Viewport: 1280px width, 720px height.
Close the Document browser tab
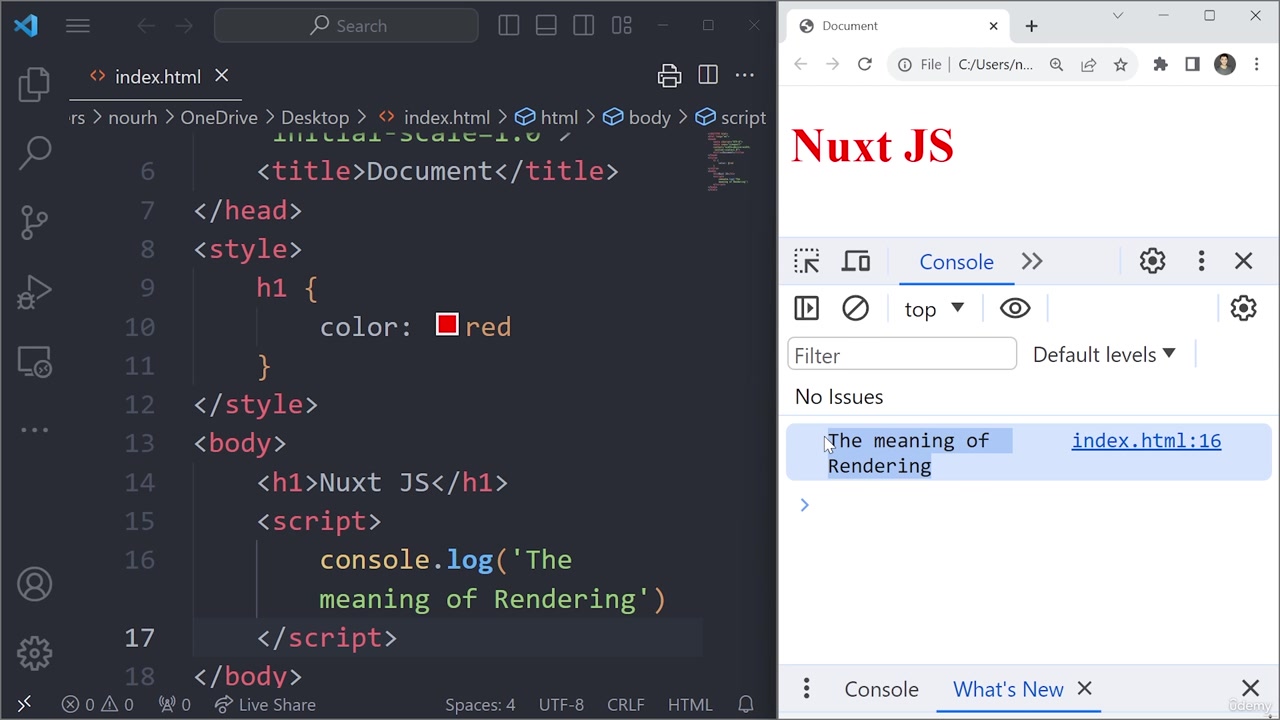(x=993, y=26)
